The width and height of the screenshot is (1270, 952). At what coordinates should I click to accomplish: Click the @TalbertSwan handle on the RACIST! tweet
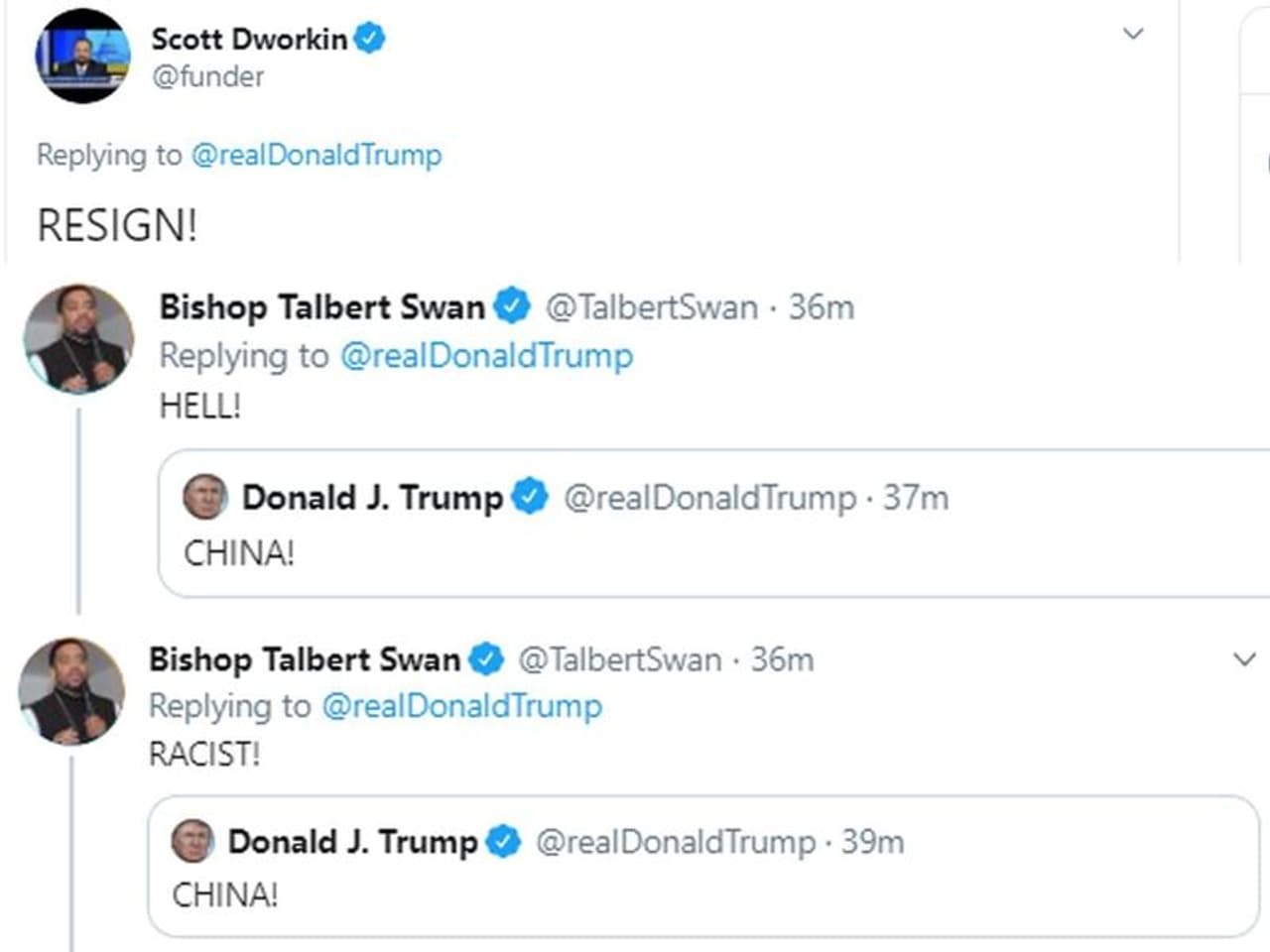pyautogui.click(x=620, y=659)
